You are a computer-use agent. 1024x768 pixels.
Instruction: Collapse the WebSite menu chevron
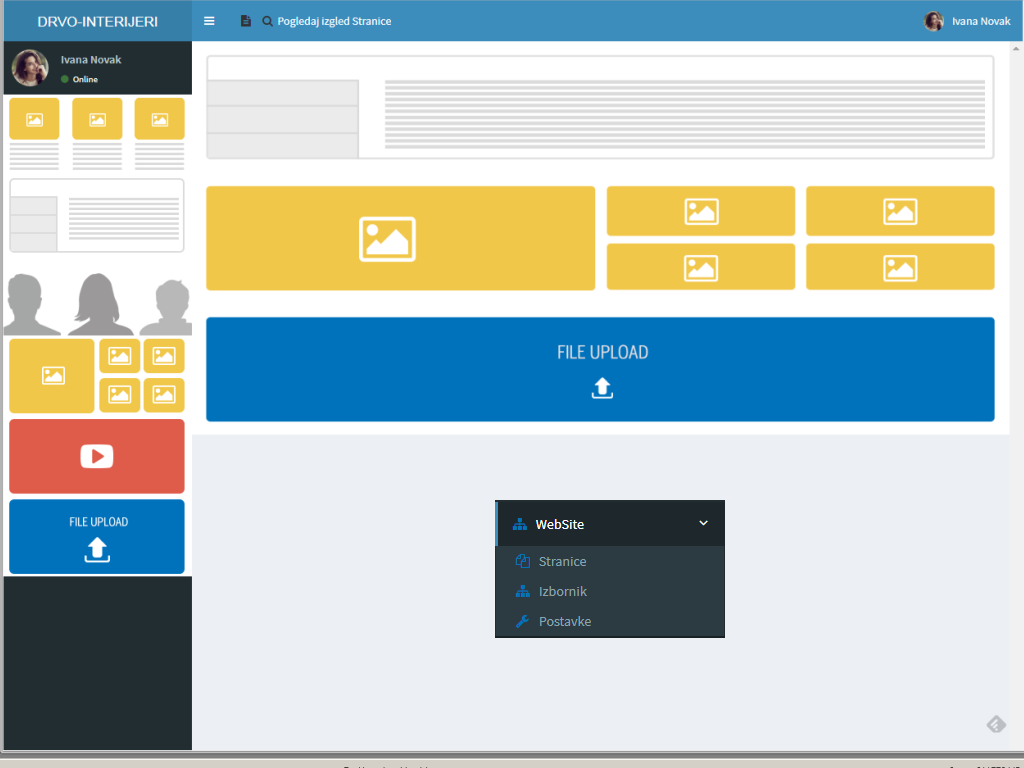(x=703, y=523)
